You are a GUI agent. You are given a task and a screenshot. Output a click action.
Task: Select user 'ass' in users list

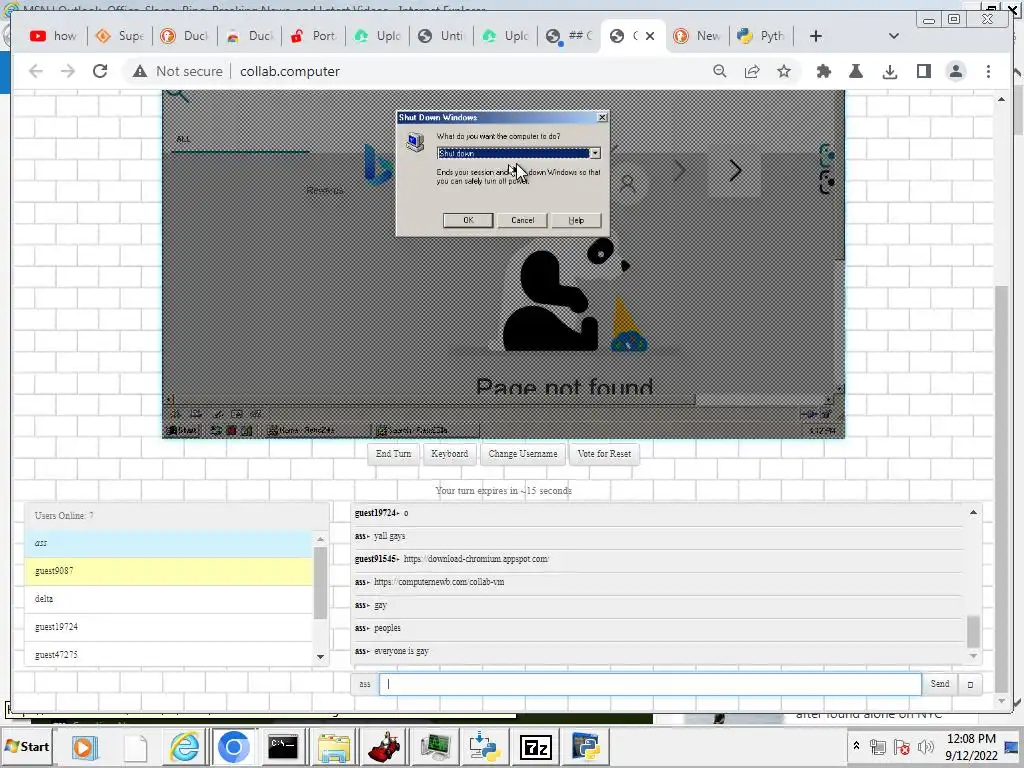point(168,543)
